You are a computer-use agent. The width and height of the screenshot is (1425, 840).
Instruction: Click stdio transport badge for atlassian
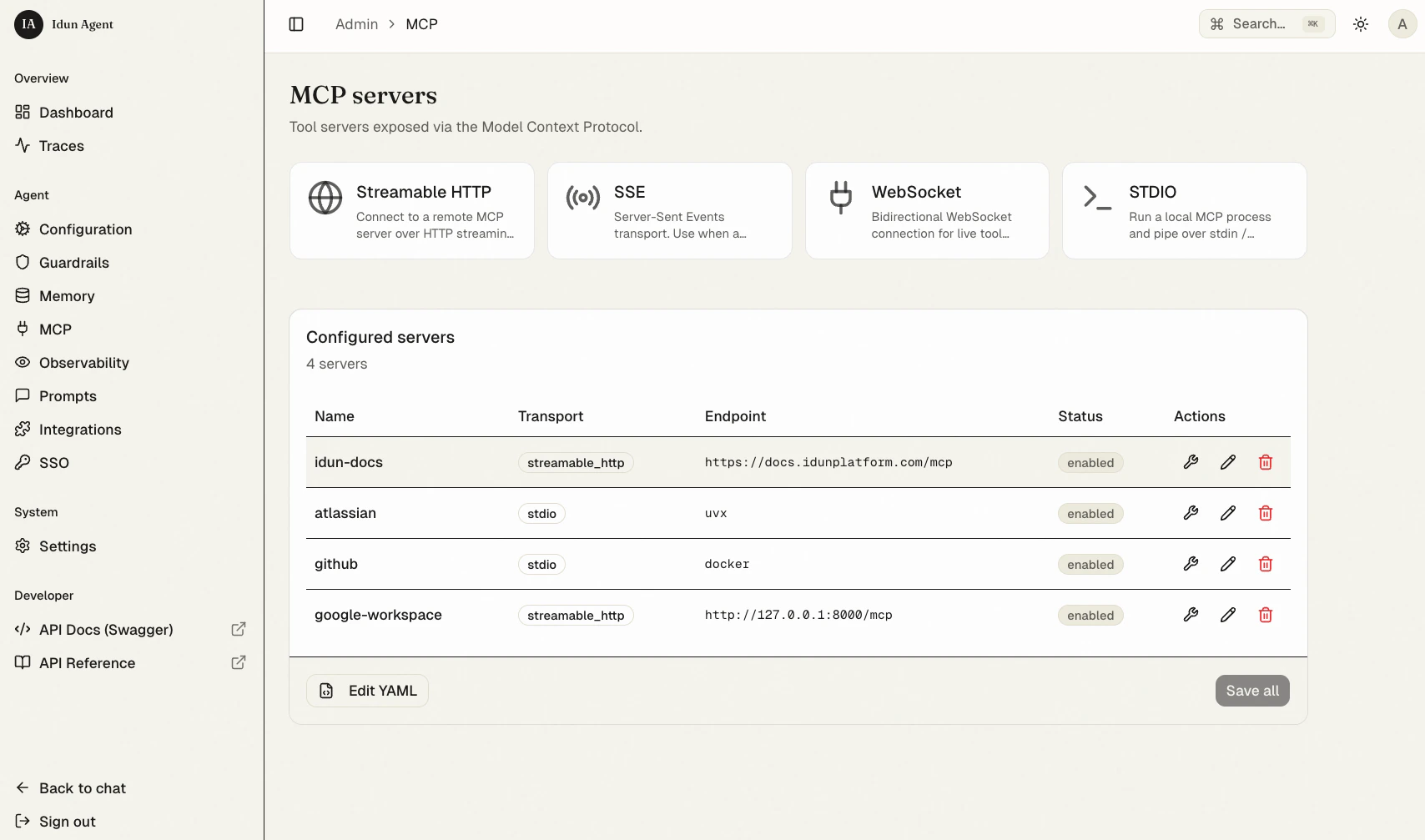pyautogui.click(x=541, y=514)
